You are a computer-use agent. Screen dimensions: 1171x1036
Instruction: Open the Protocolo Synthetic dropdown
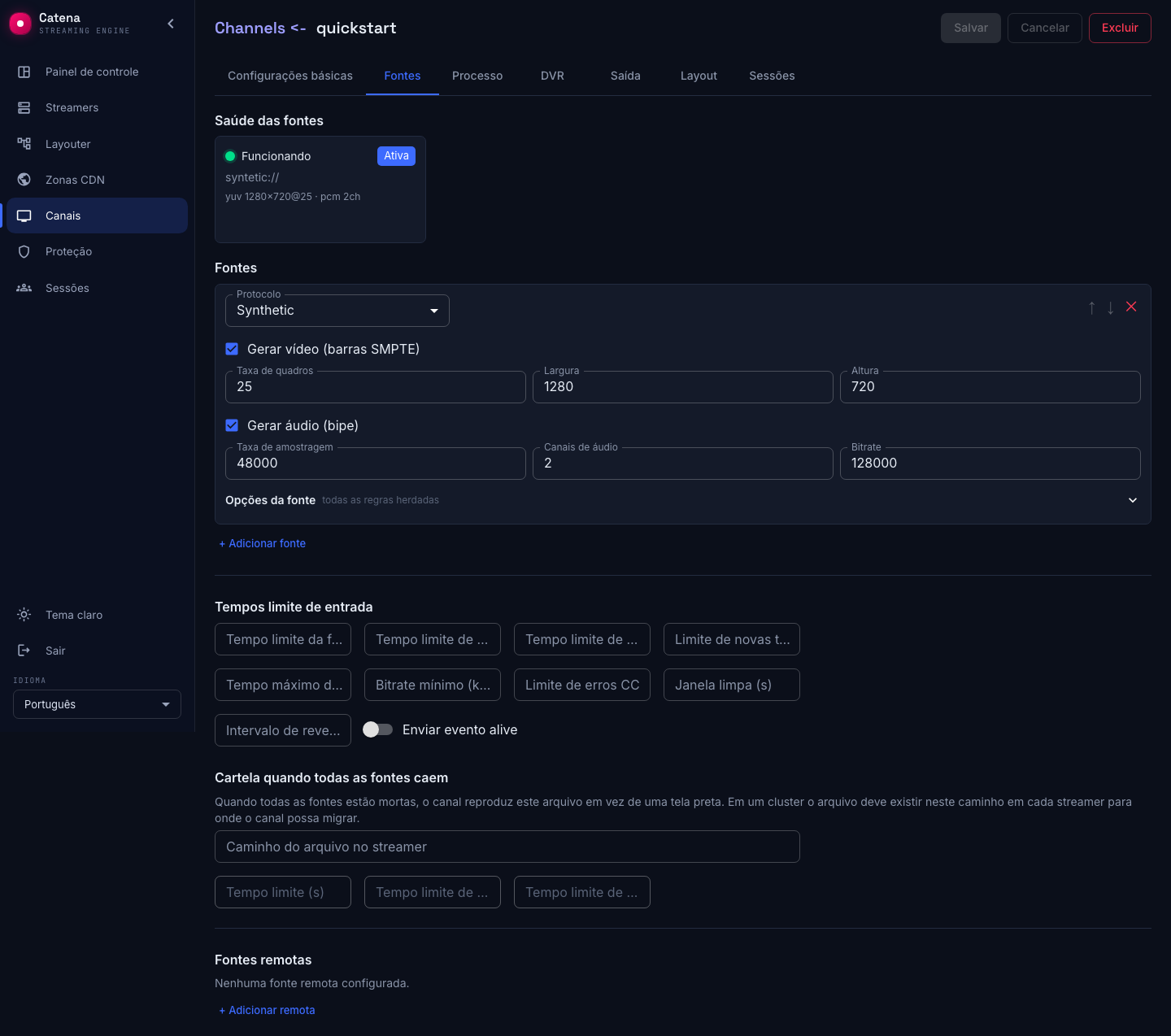point(337,311)
